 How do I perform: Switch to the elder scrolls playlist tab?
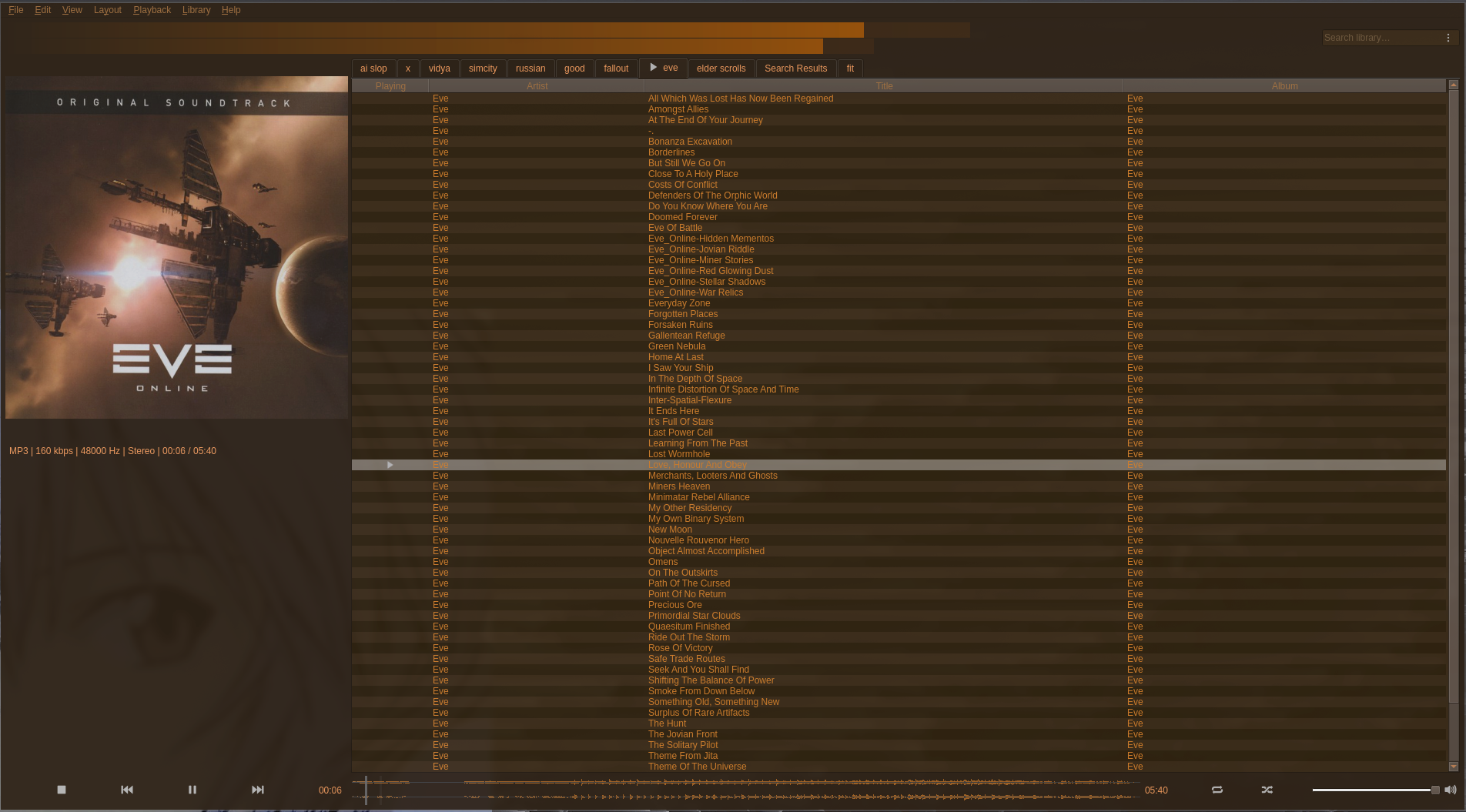click(x=721, y=69)
